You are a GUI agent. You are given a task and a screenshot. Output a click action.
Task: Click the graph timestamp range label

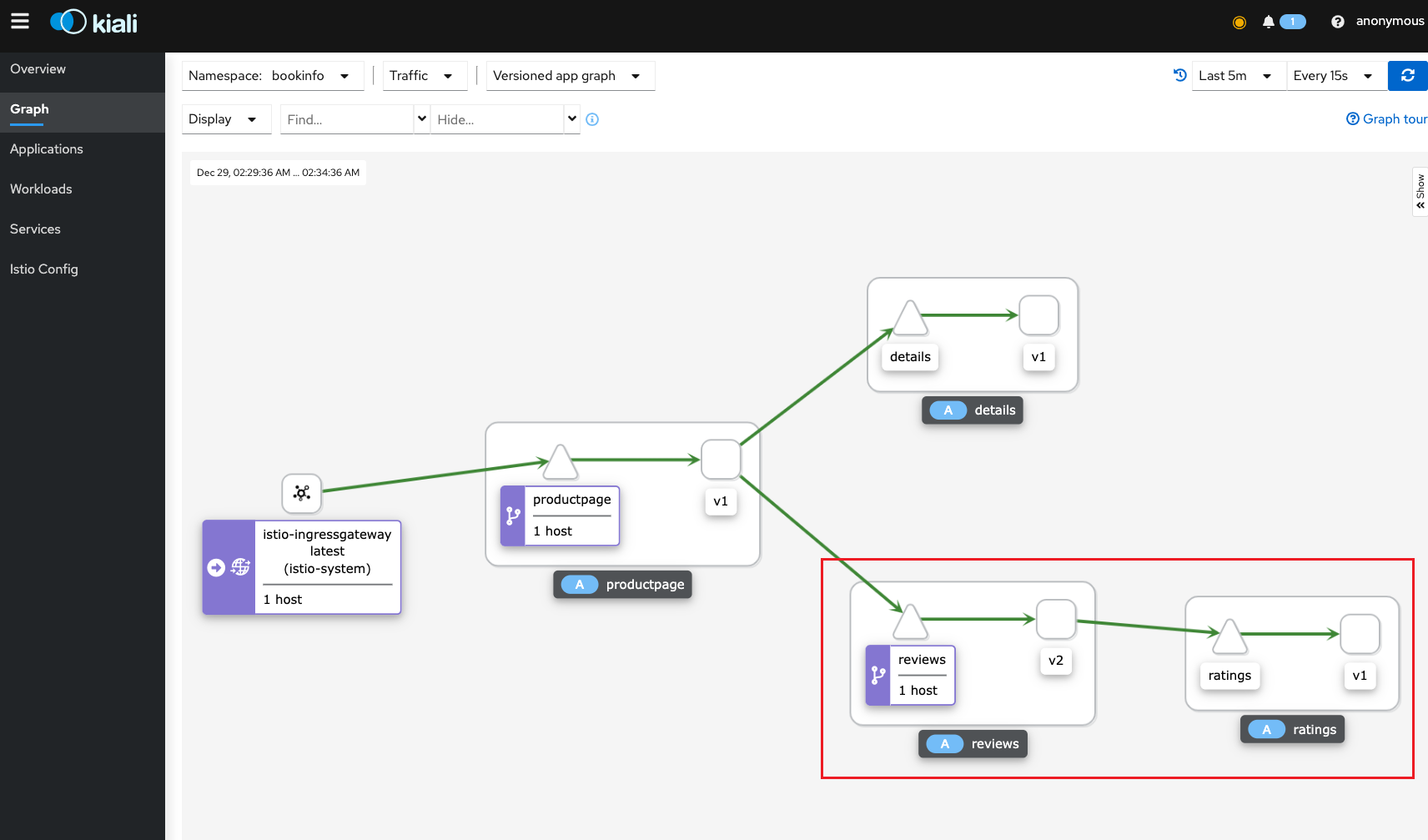click(278, 173)
